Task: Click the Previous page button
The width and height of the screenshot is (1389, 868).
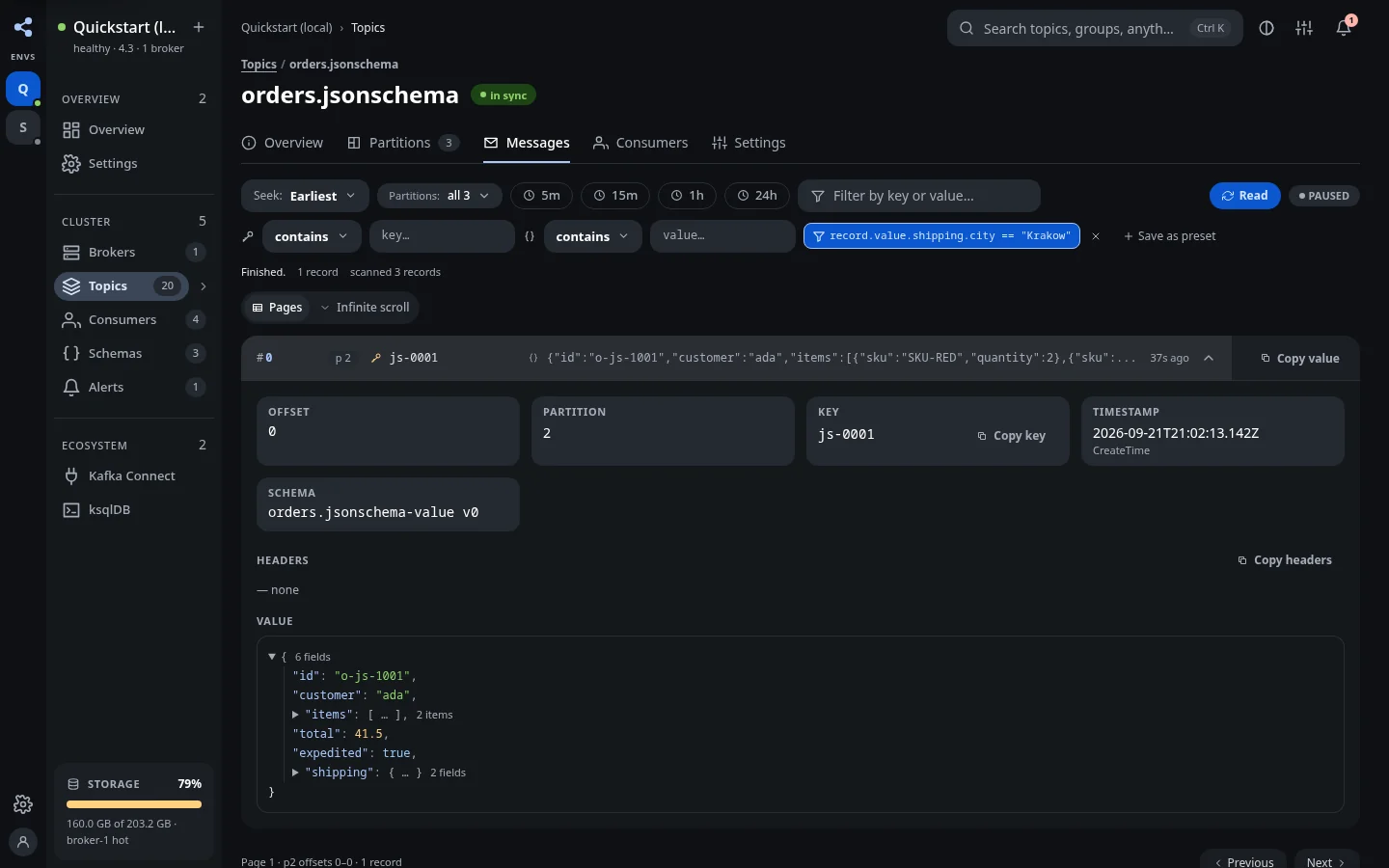Action: click(x=1243, y=862)
